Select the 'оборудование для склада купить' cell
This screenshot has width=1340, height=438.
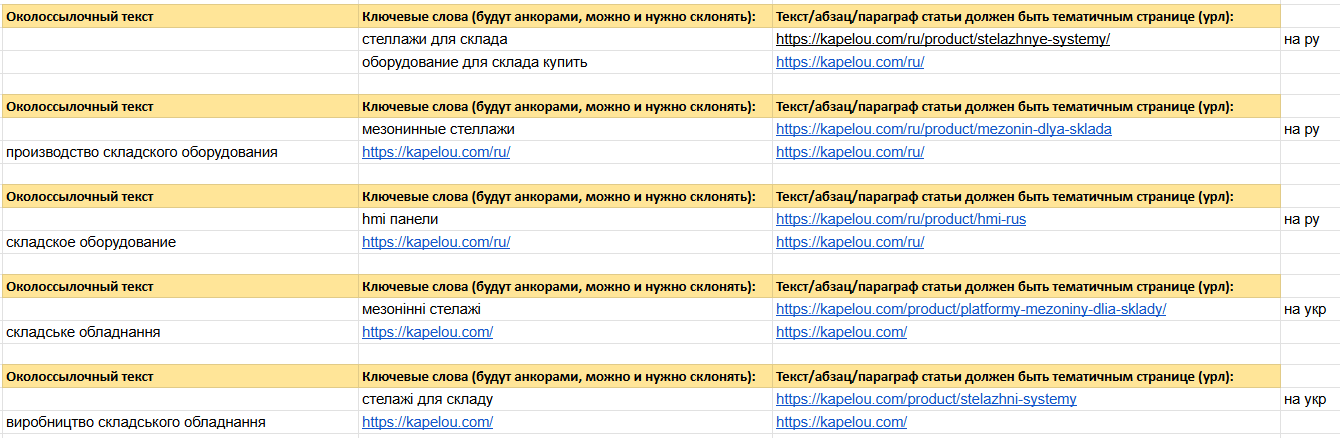[x=564, y=62]
